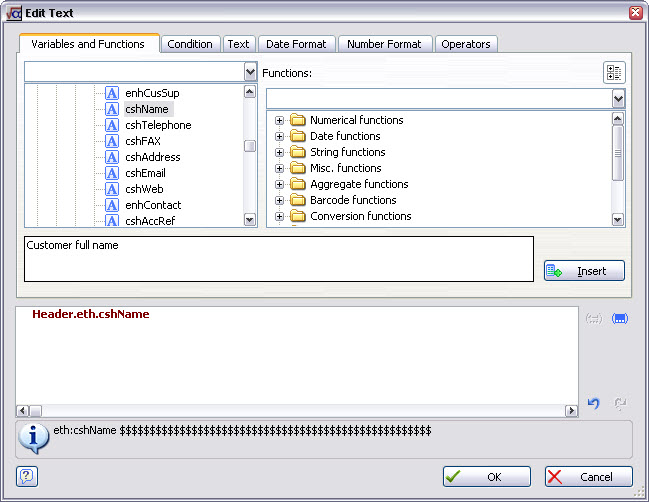Open the Functions search dropdown
This screenshot has width=649, height=502.
click(x=617, y=99)
